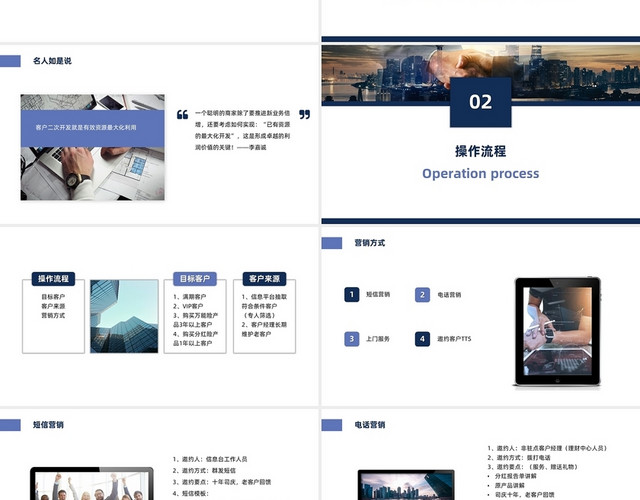The height and width of the screenshot is (500, 640).
Task: Click the 购买分红险产品1年以上客户 item
Action: [196, 339]
